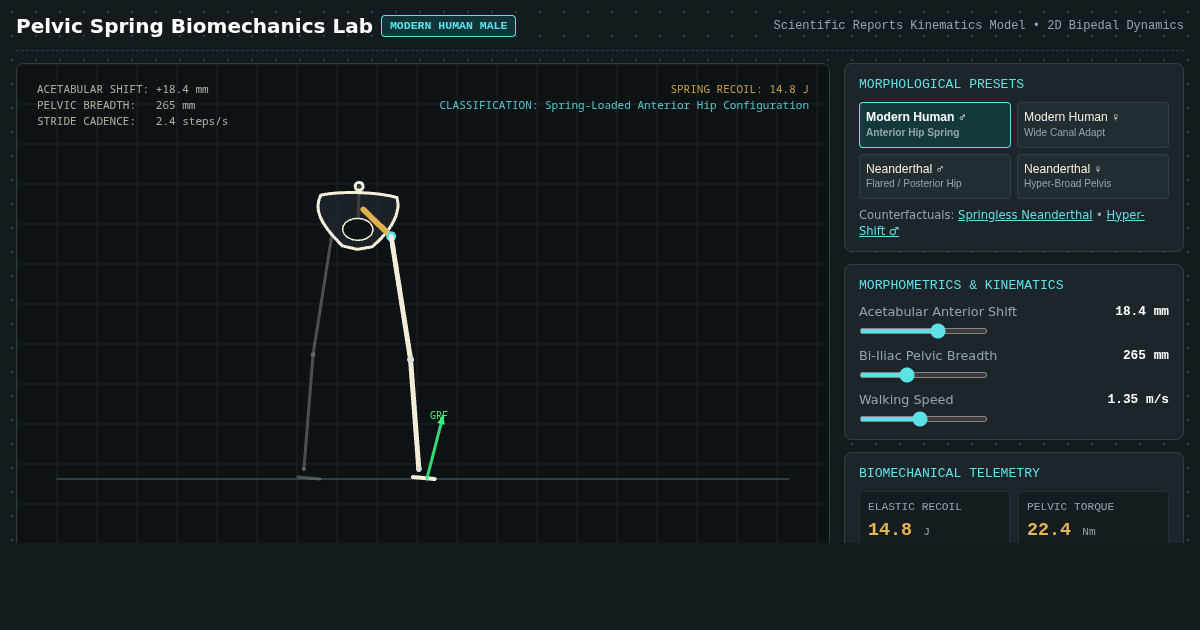
Task: Click the '18.4 mm' shift value
Action: 1142,311
